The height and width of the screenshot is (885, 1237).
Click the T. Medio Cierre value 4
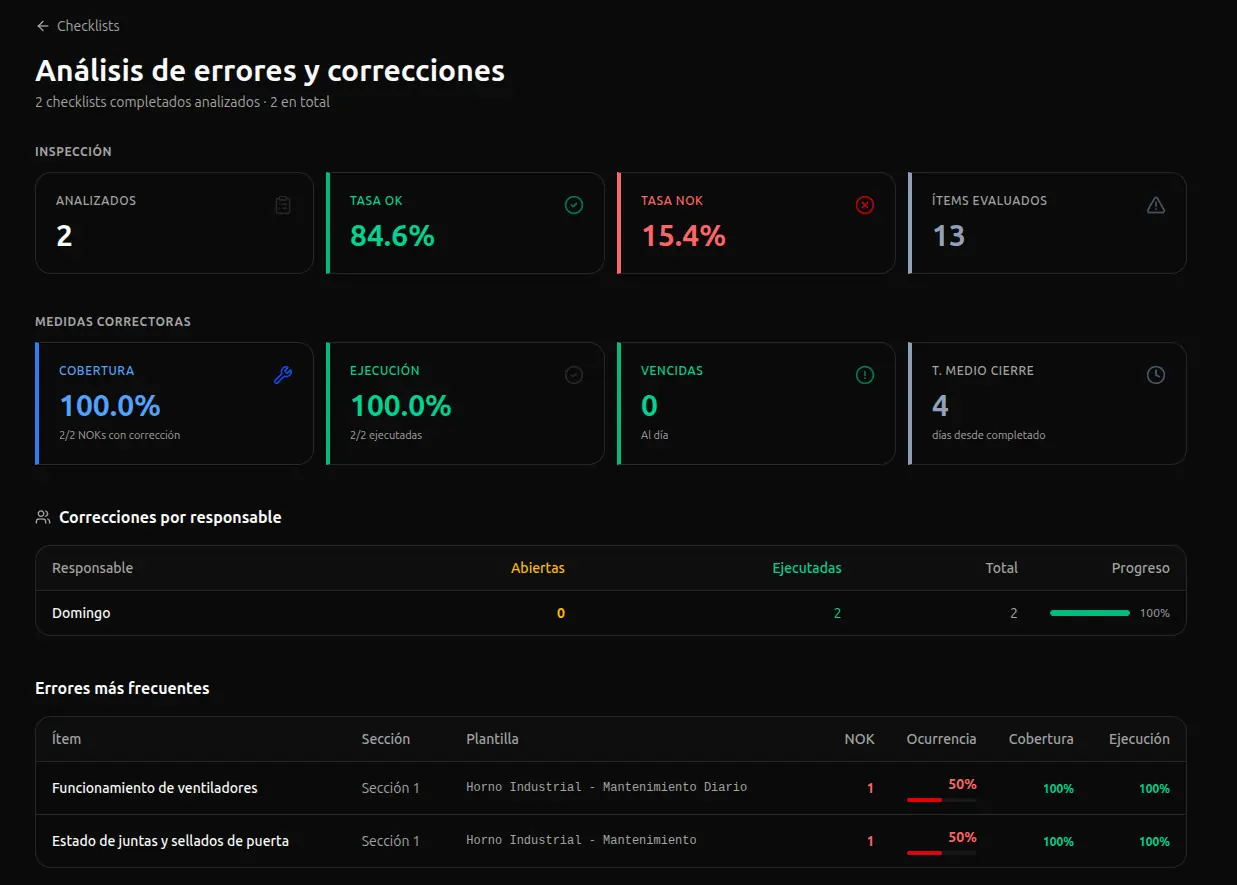pos(940,406)
